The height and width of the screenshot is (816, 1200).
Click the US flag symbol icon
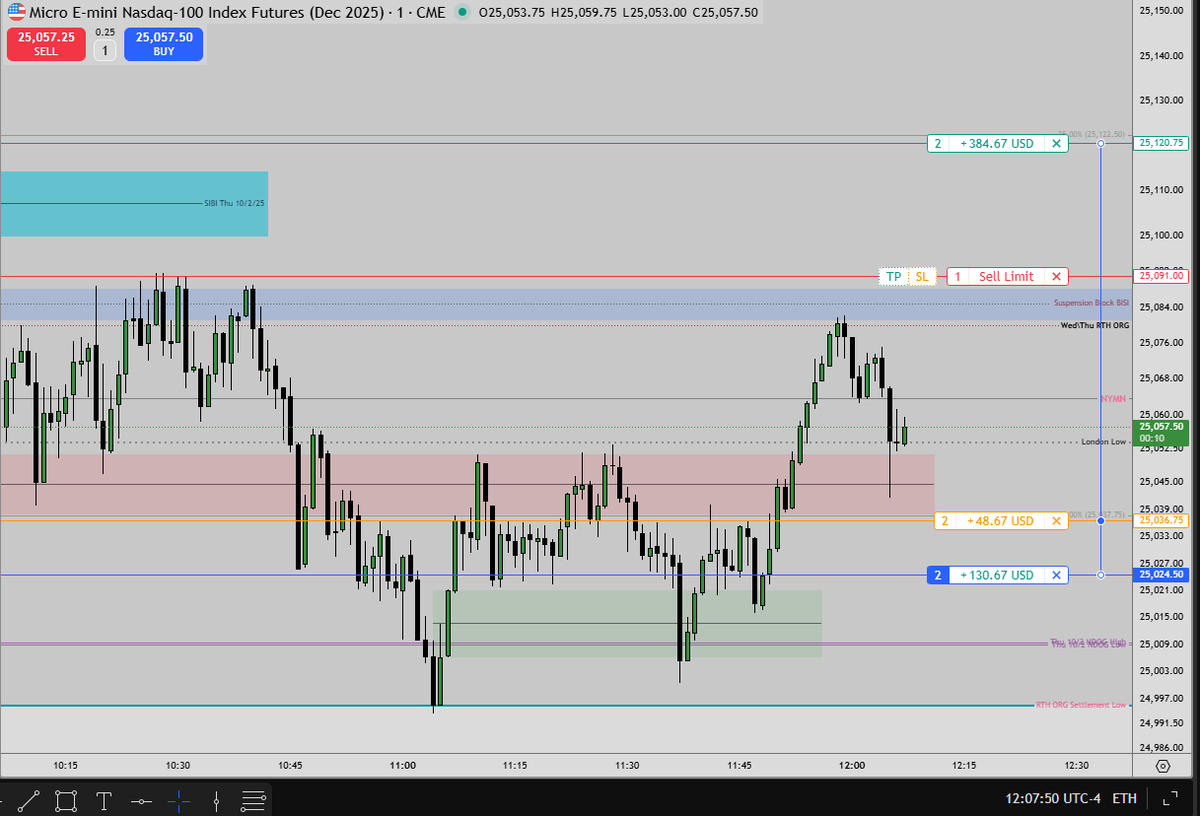[x=17, y=12]
